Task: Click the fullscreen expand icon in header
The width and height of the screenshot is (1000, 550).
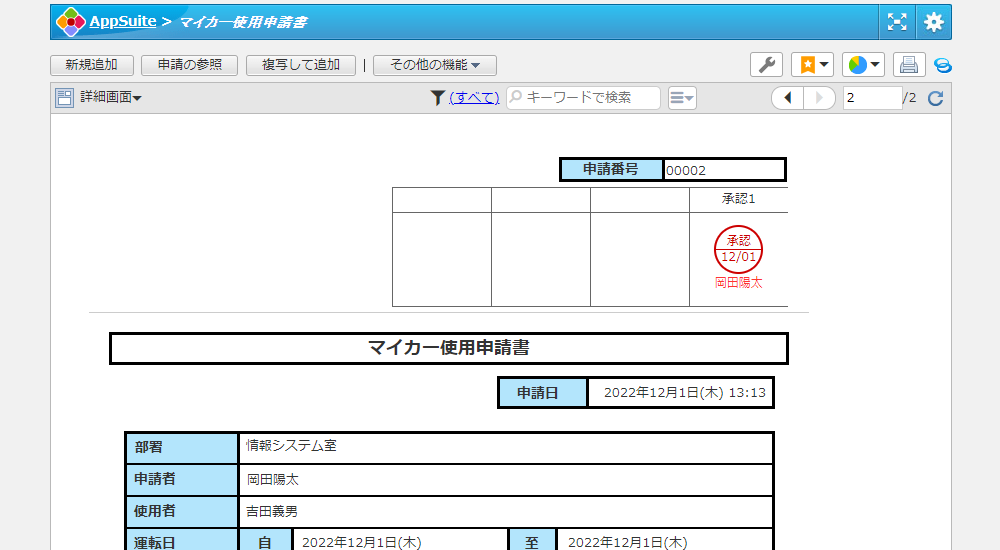Action: pyautogui.click(x=897, y=22)
